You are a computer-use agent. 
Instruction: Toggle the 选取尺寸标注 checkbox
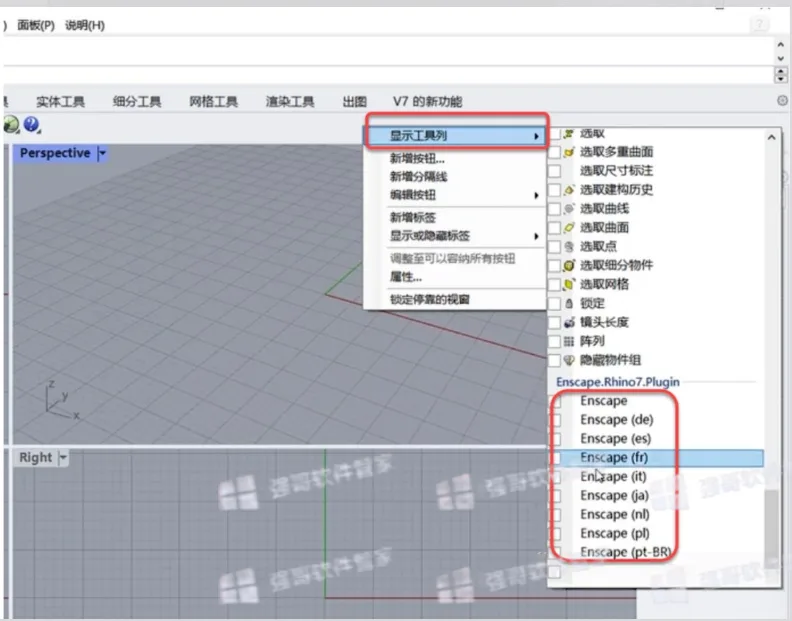click(x=555, y=171)
